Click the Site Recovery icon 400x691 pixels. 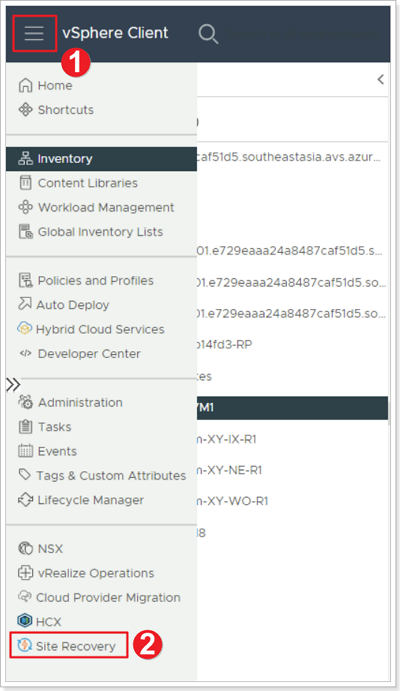24,646
